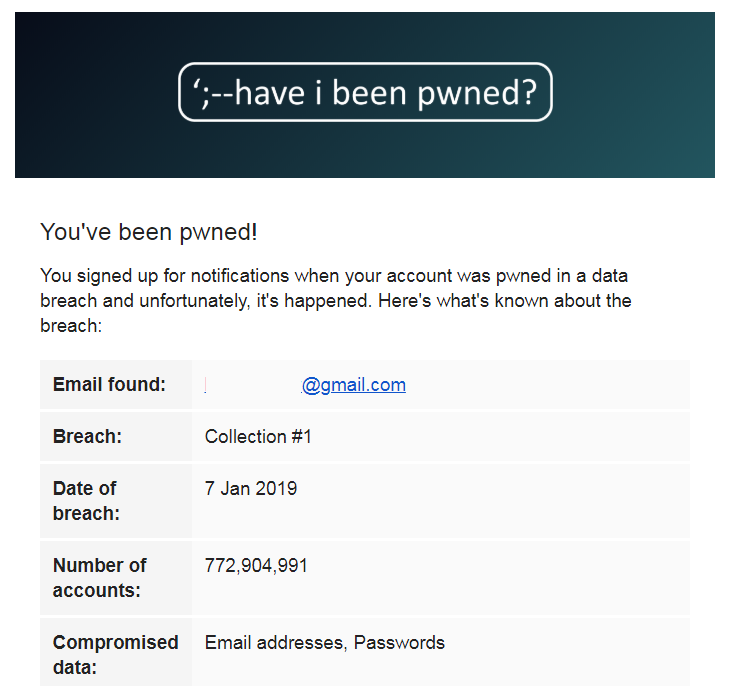Click the 'Compromised data:' label
Image resolution: width=733 pixels, height=686 pixels.
point(115,655)
